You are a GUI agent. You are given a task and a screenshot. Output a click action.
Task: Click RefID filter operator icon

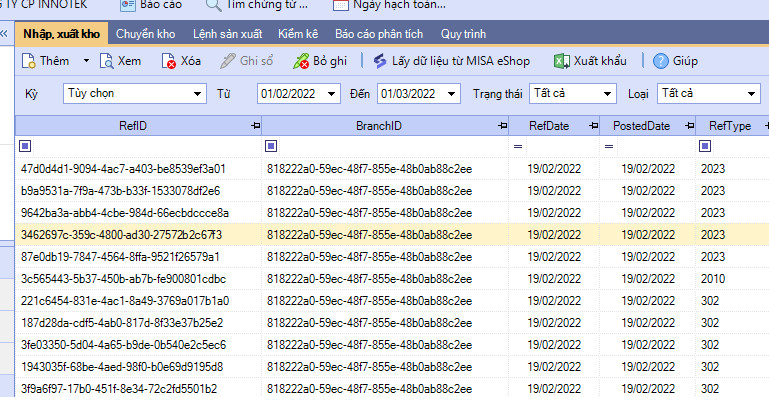(x=25, y=146)
